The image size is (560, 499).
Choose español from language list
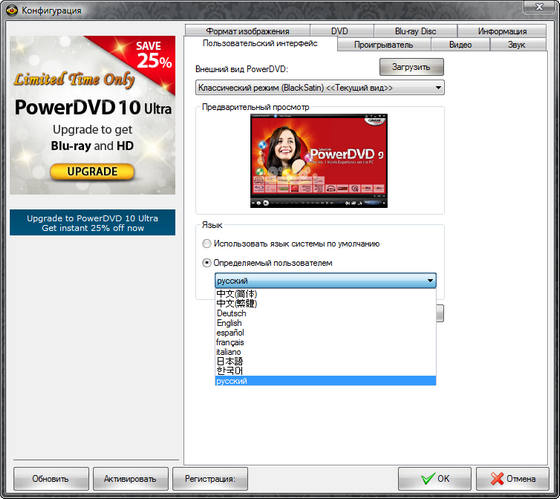325,333
